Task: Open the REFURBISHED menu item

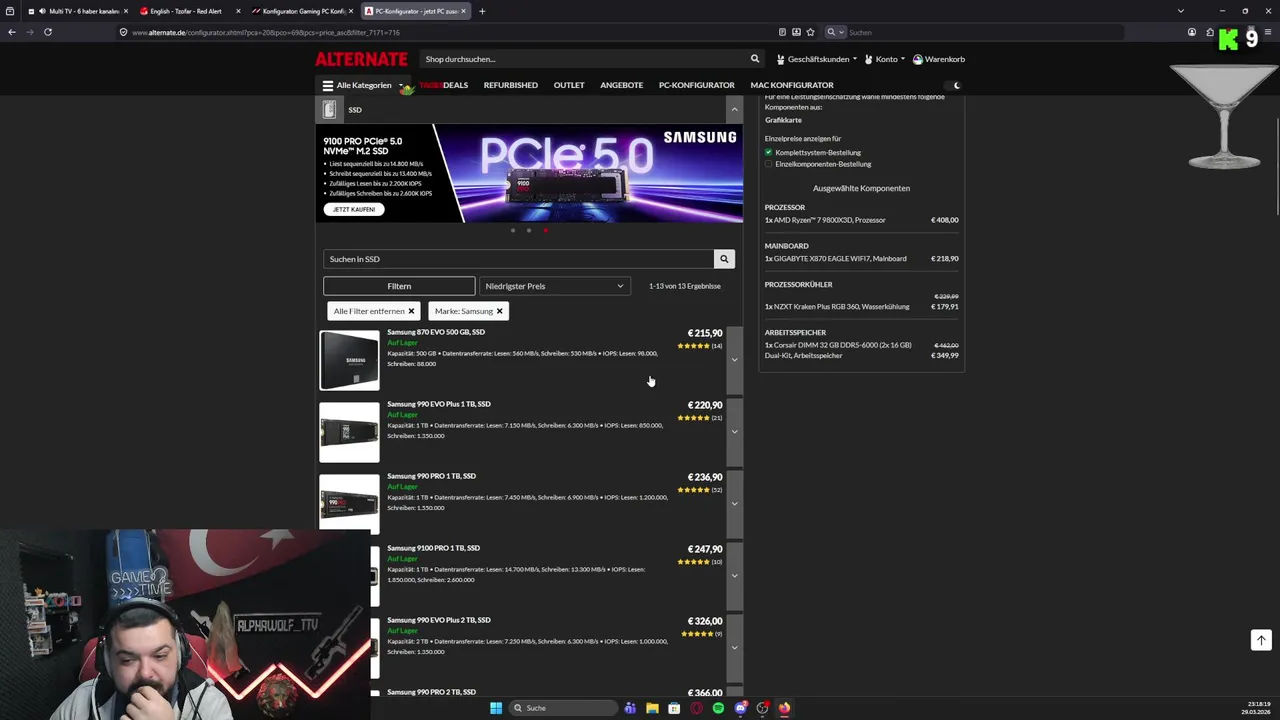Action: pyautogui.click(x=511, y=85)
